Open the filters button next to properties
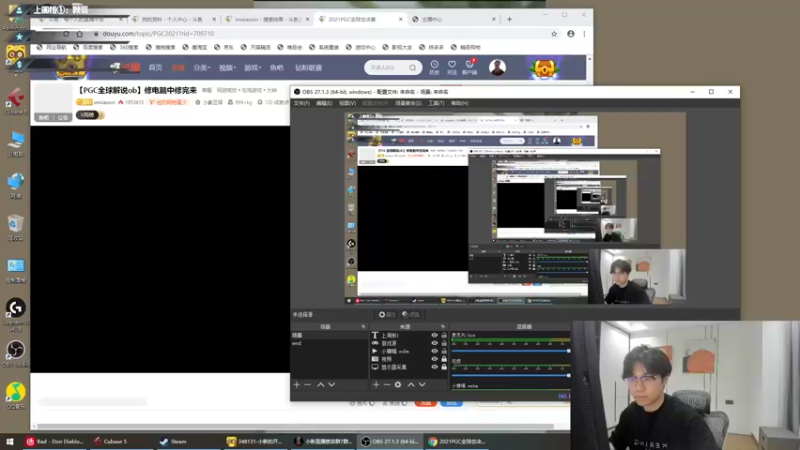The width and height of the screenshot is (800, 450). click(411, 315)
